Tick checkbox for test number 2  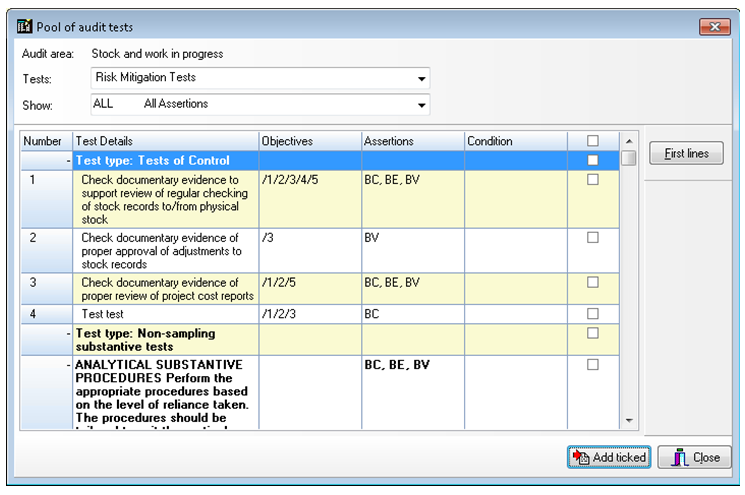(592, 238)
